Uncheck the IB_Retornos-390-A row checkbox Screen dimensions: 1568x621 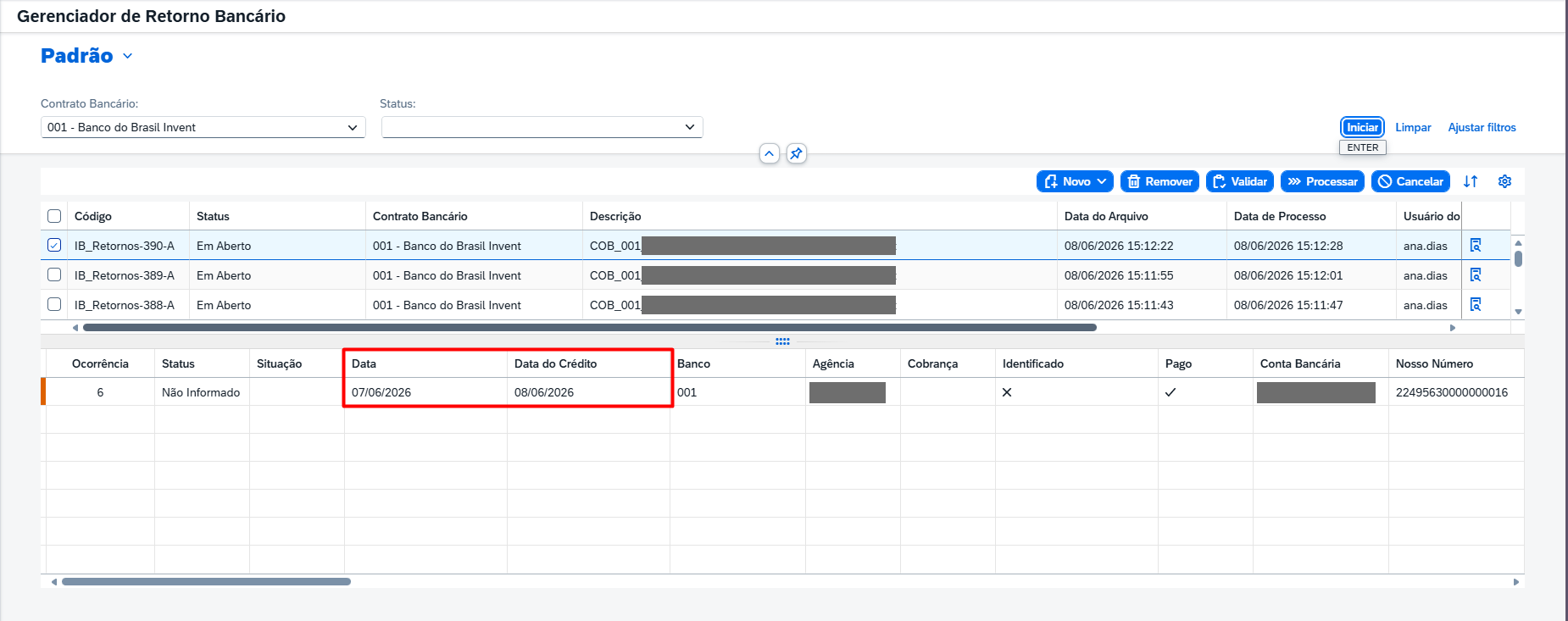click(54, 246)
